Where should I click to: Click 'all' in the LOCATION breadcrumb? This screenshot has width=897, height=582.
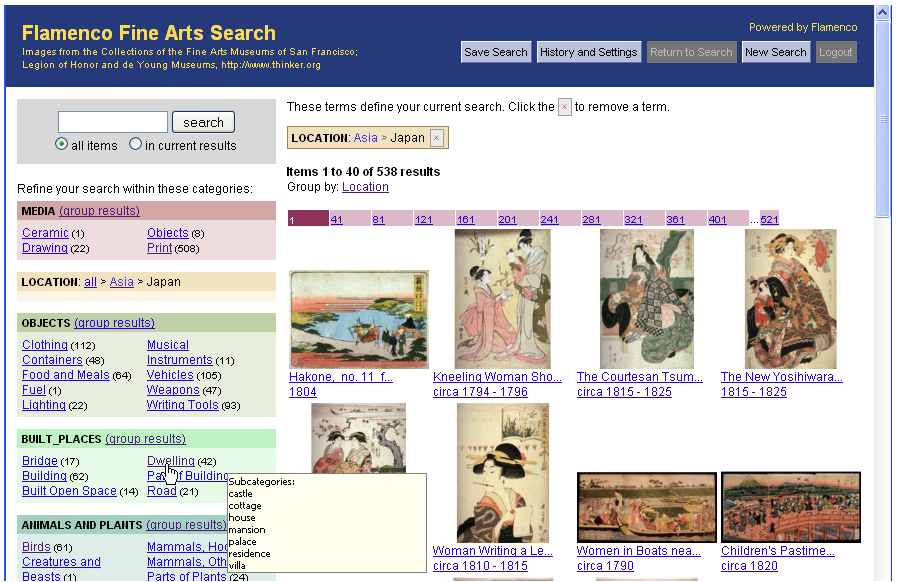click(90, 282)
